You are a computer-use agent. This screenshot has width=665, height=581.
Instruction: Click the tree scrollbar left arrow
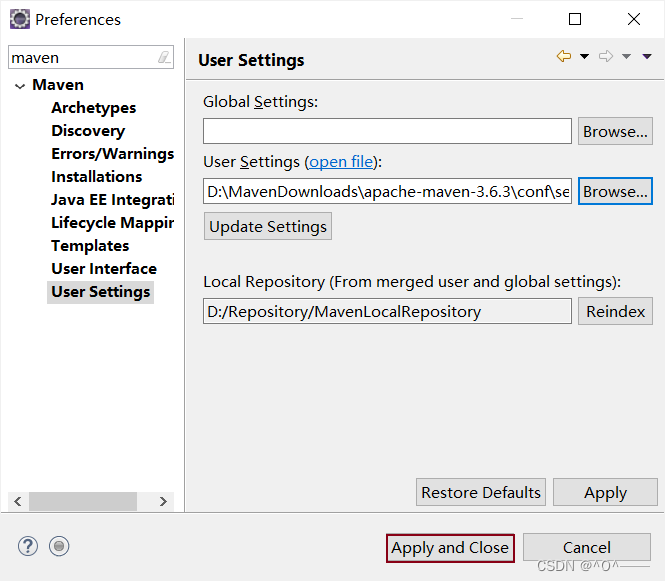(x=18, y=501)
